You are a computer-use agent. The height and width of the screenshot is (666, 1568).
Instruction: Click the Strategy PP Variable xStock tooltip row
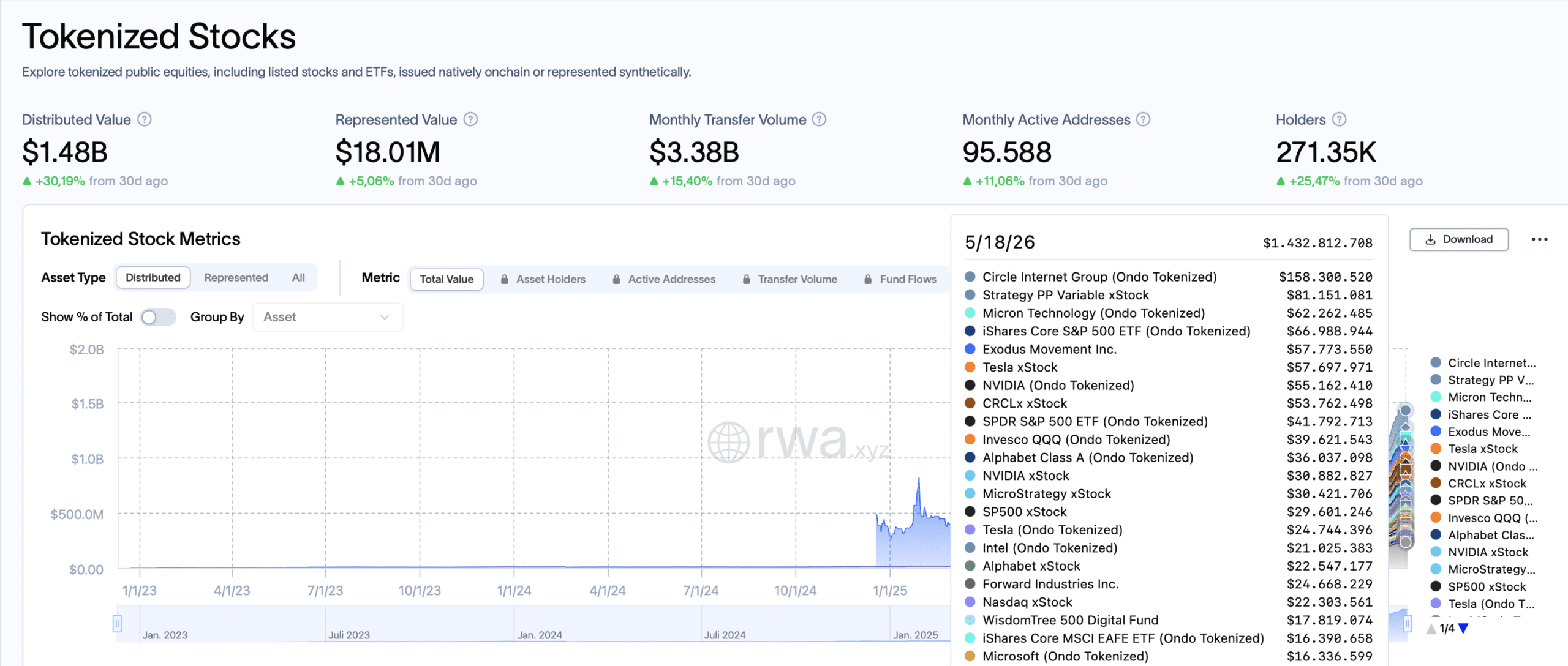[1169, 295]
